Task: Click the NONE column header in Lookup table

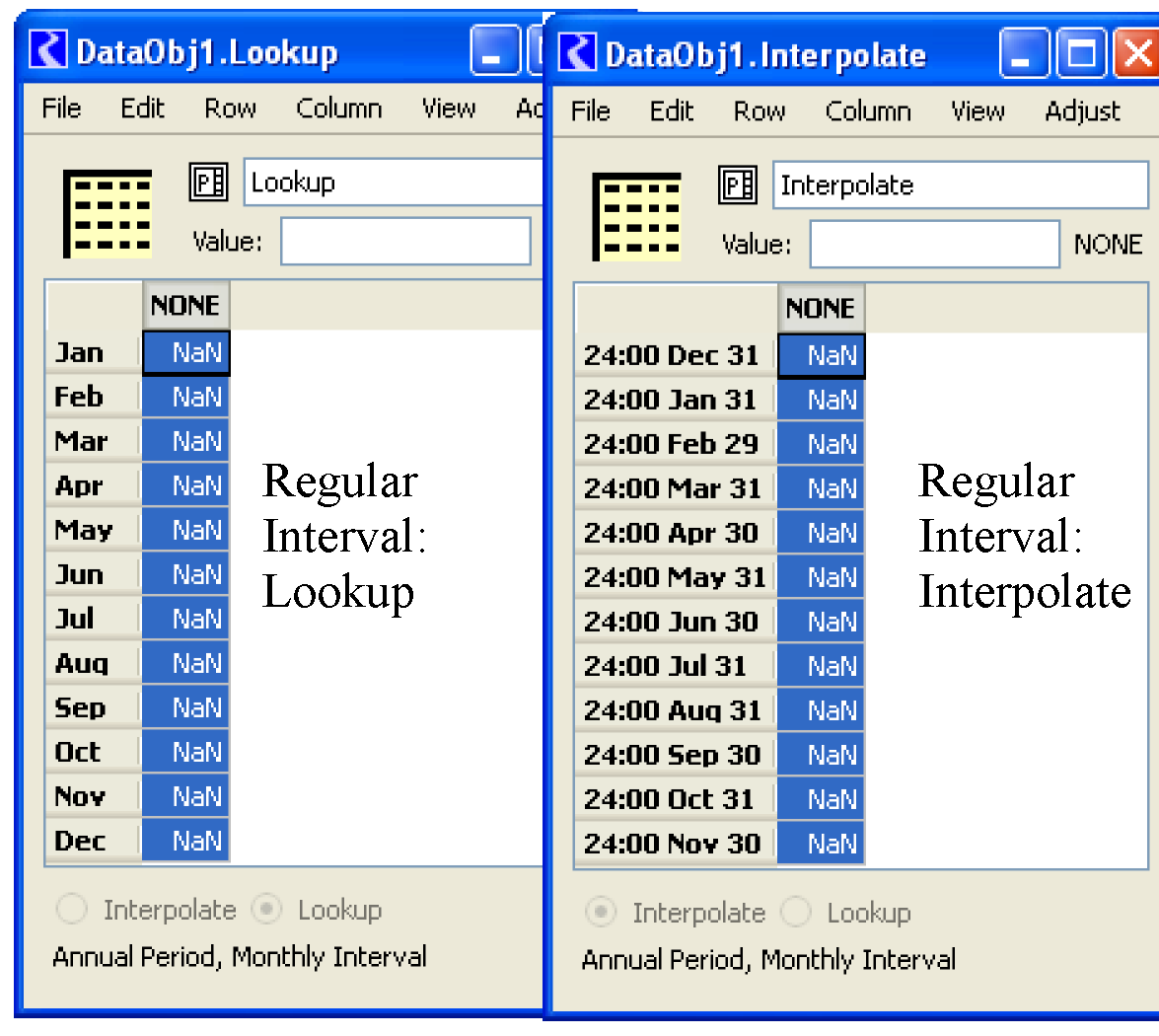Action: pyautogui.click(x=185, y=306)
